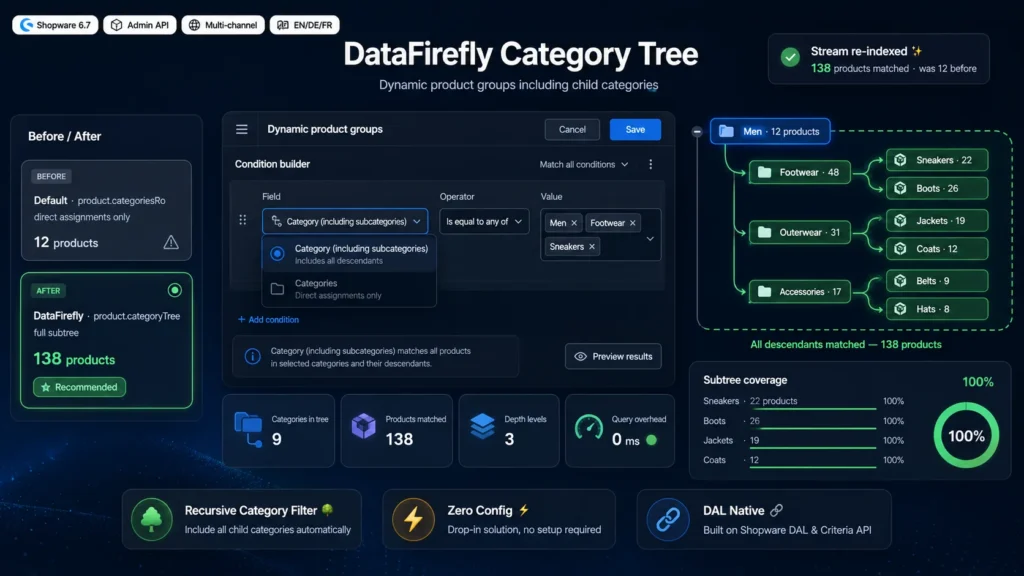The height and width of the screenshot is (576, 1024).
Task: Click the Depth levels layers icon
Action: click(x=483, y=426)
